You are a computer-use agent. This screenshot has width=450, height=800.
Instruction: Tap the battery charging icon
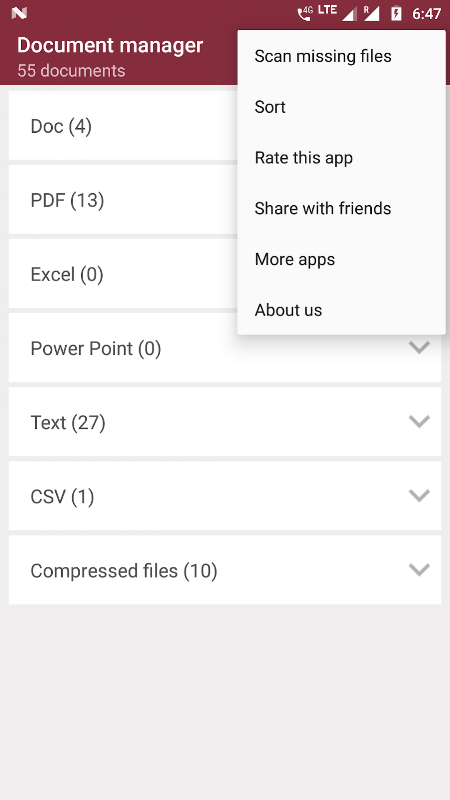(396, 13)
